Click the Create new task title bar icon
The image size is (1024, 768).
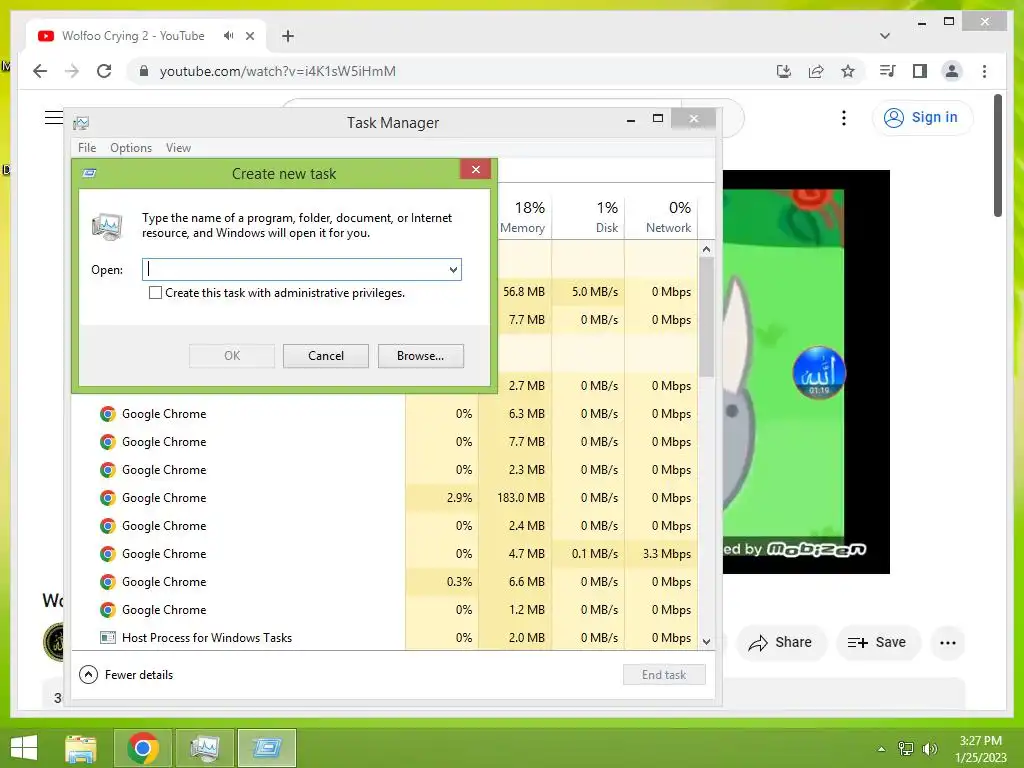(x=89, y=174)
